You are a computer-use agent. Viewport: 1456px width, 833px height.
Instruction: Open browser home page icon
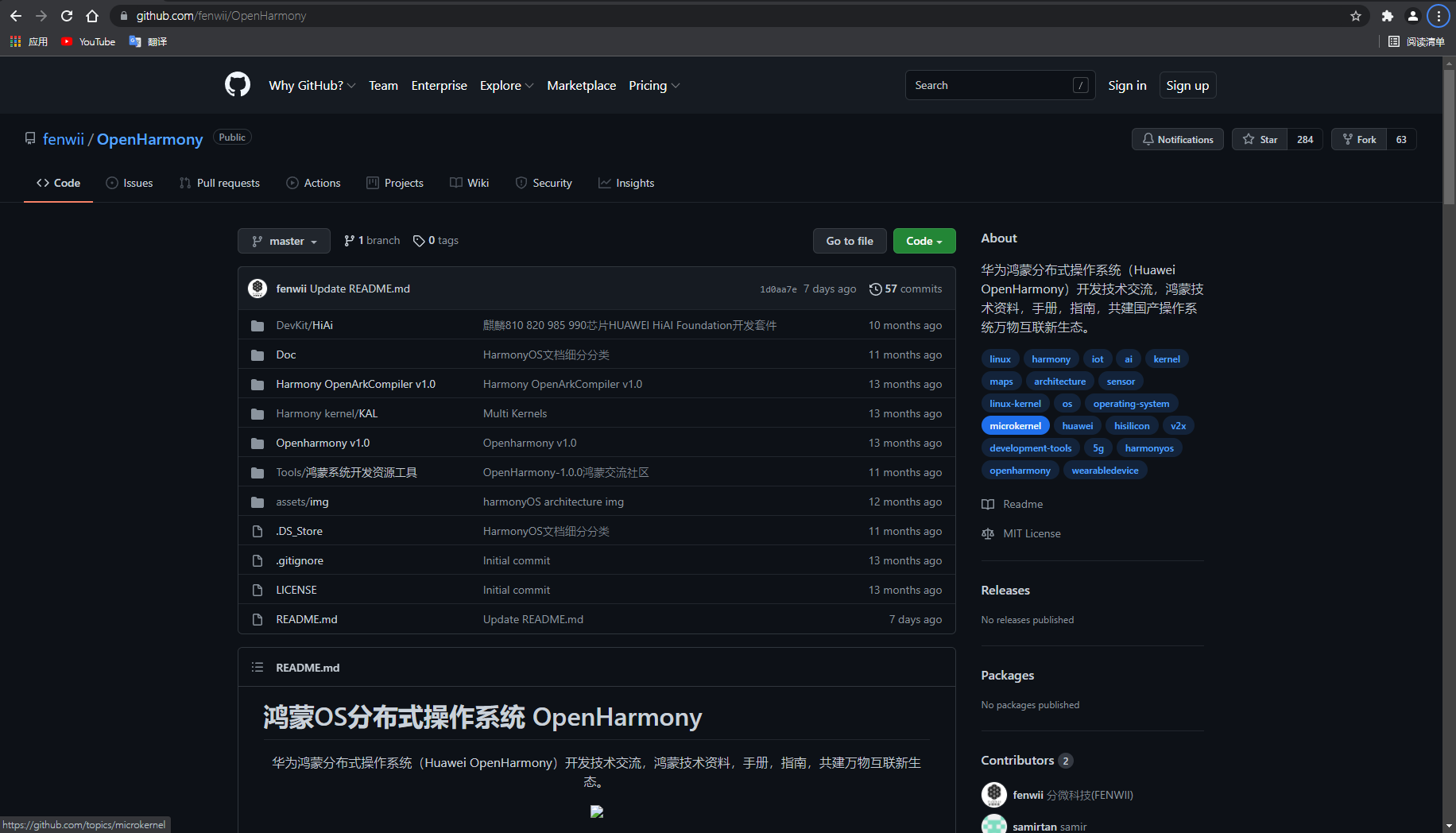point(92,16)
